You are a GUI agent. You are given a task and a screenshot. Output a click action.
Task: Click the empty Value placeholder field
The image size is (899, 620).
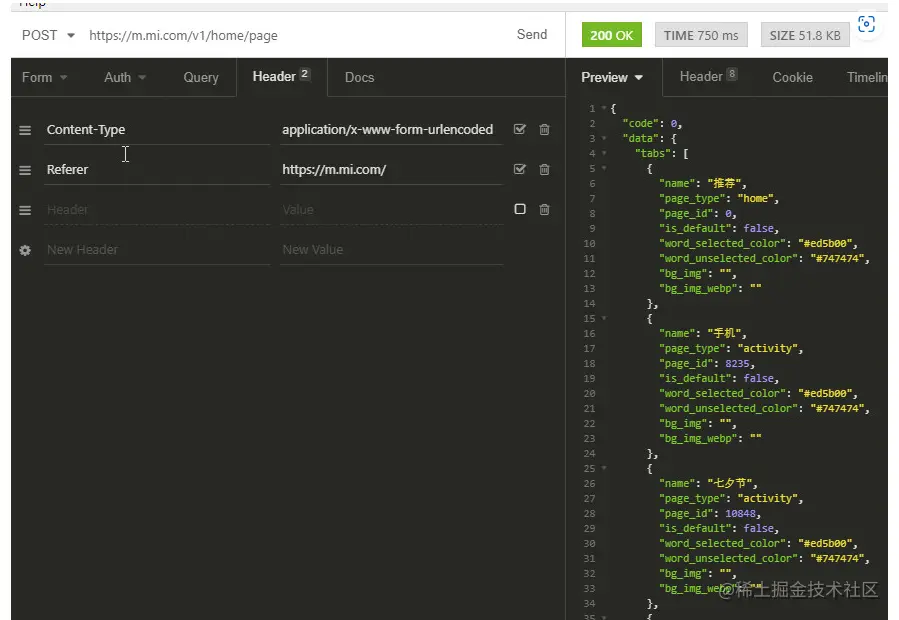point(392,210)
